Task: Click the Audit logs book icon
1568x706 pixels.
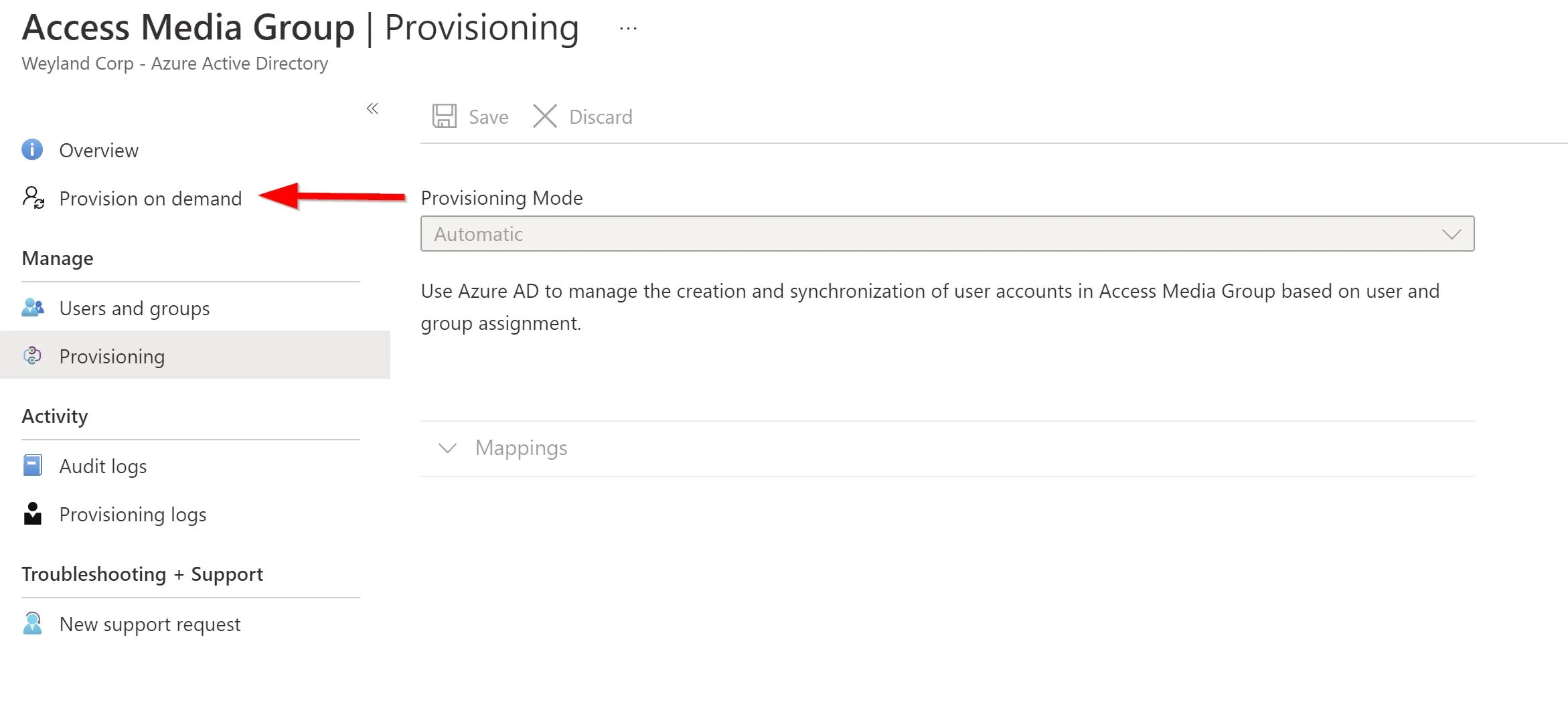Action: (32, 465)
